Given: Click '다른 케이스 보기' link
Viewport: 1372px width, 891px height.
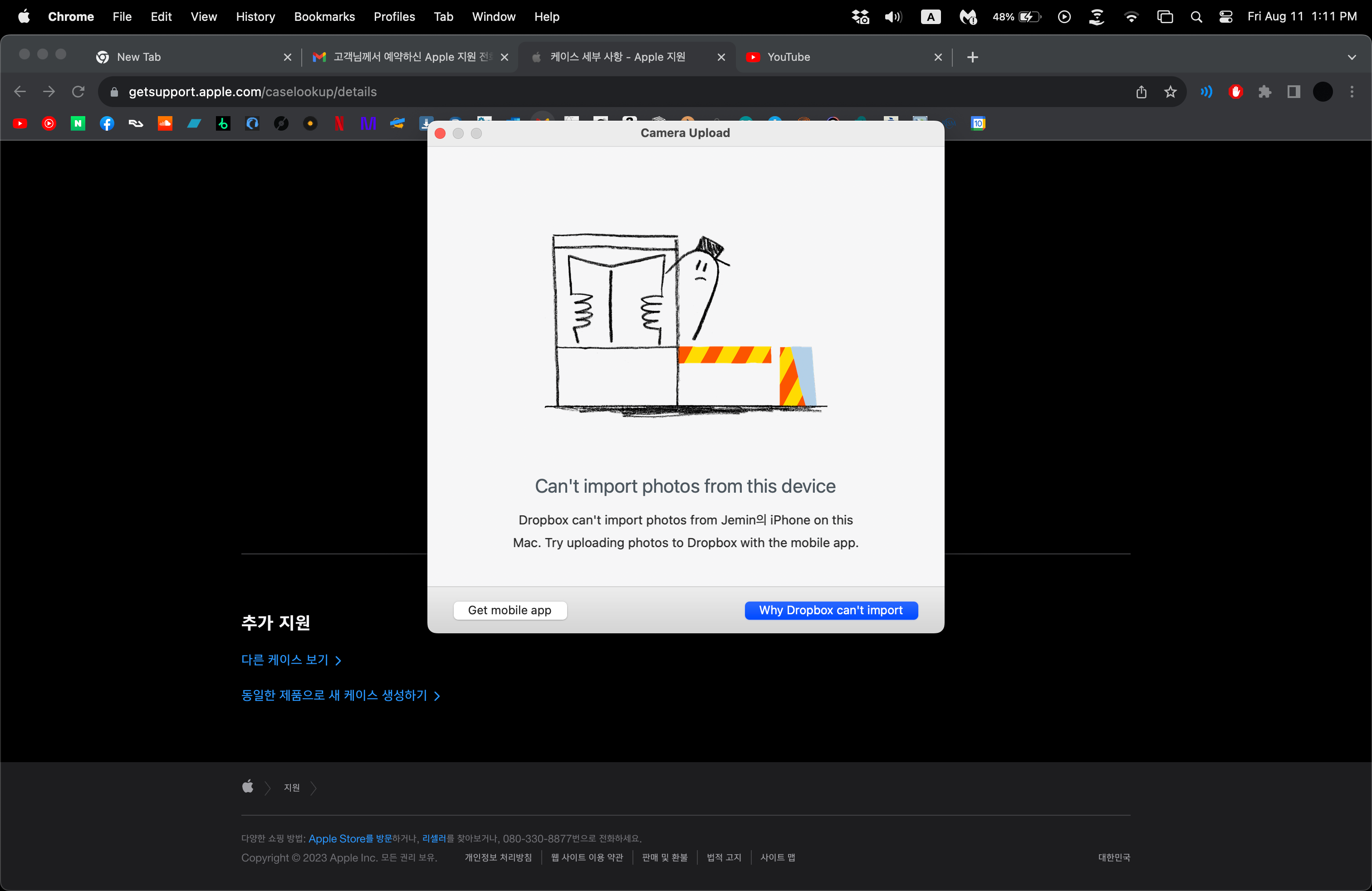Looking at the screenshot, I should point(292,660).
